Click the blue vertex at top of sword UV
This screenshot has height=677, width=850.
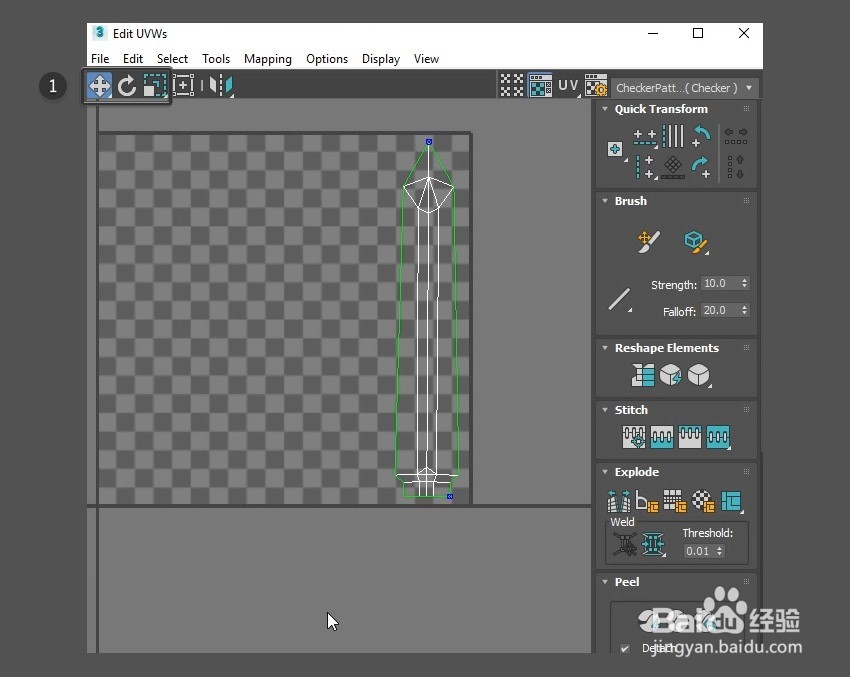tap(429, 142)
